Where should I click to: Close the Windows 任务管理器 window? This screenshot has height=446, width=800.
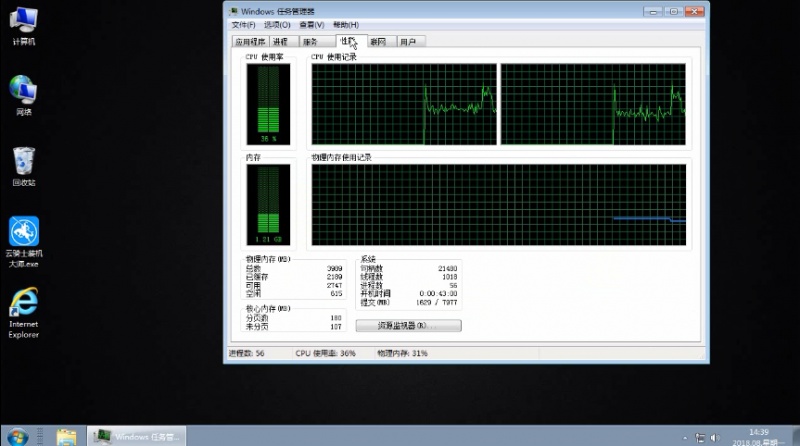pyautogui.click(x=694, y=11)
